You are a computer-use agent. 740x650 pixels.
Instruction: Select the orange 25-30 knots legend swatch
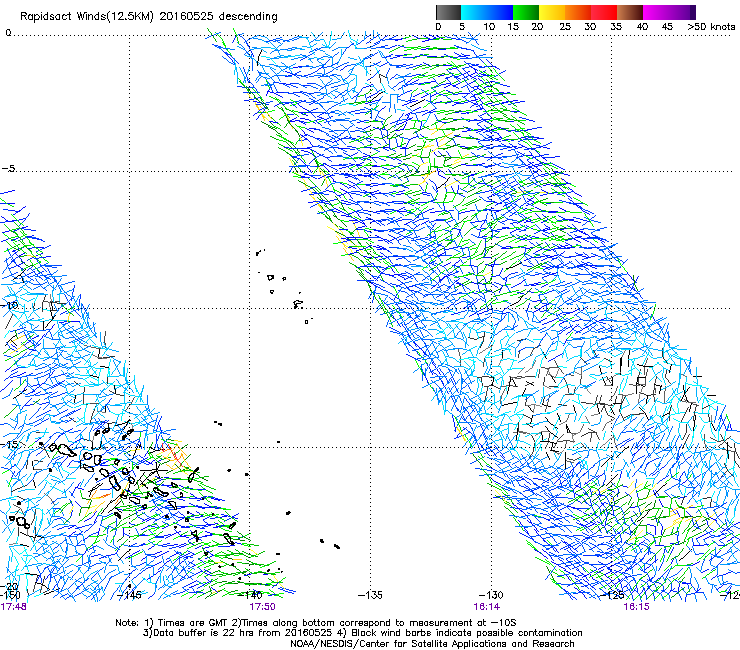(x=578, y=12)
